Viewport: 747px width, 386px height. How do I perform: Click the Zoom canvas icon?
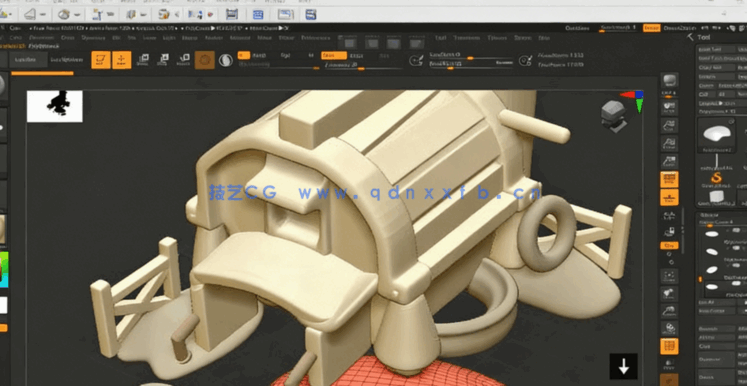[669, 126]
